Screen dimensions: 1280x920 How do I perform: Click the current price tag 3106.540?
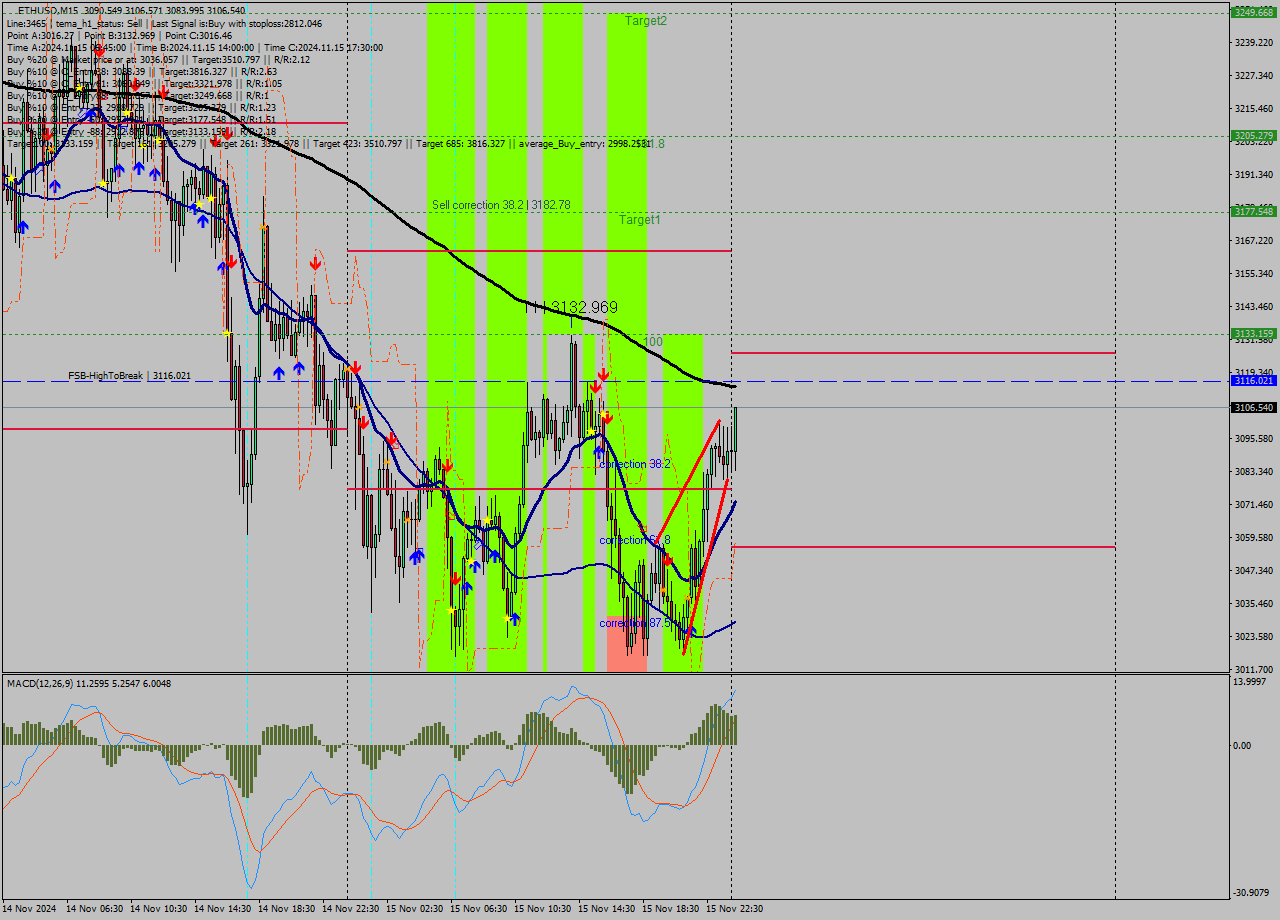[x=1254, y=407]
